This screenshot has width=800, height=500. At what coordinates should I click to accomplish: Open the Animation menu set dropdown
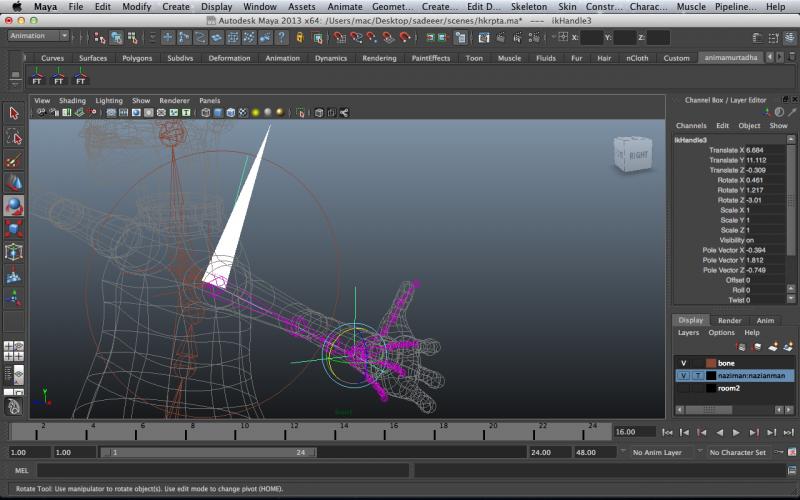point(38,36)
